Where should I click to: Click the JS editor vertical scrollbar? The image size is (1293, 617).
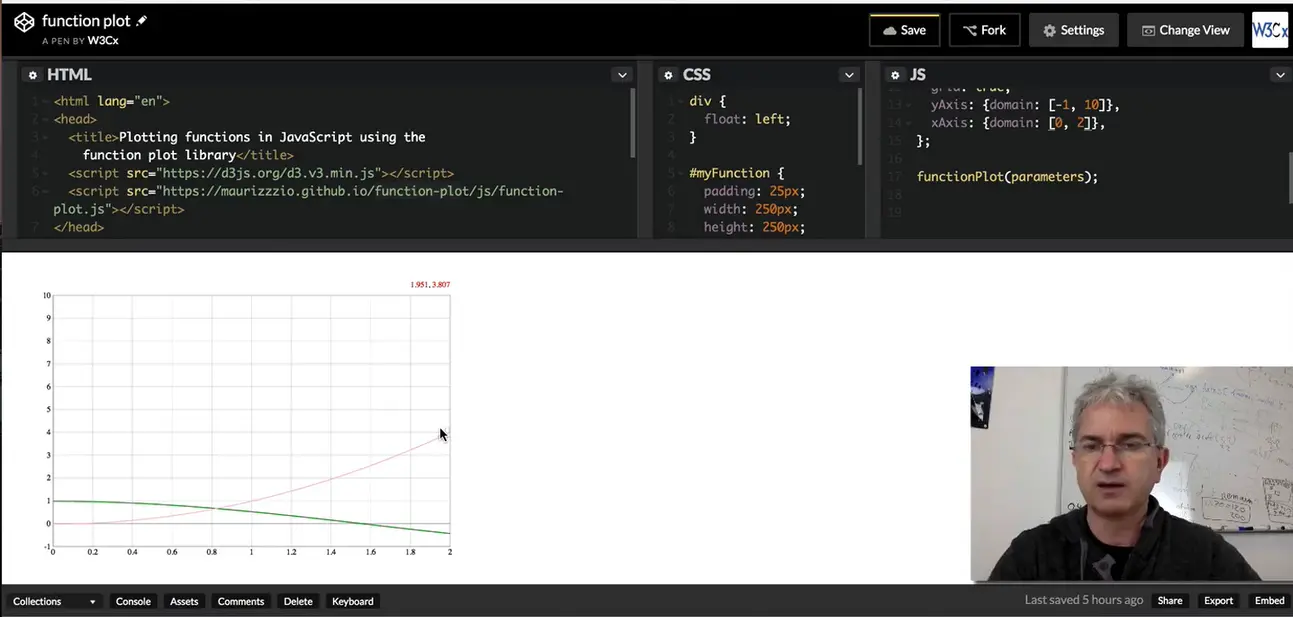(x=1289, y=178)
